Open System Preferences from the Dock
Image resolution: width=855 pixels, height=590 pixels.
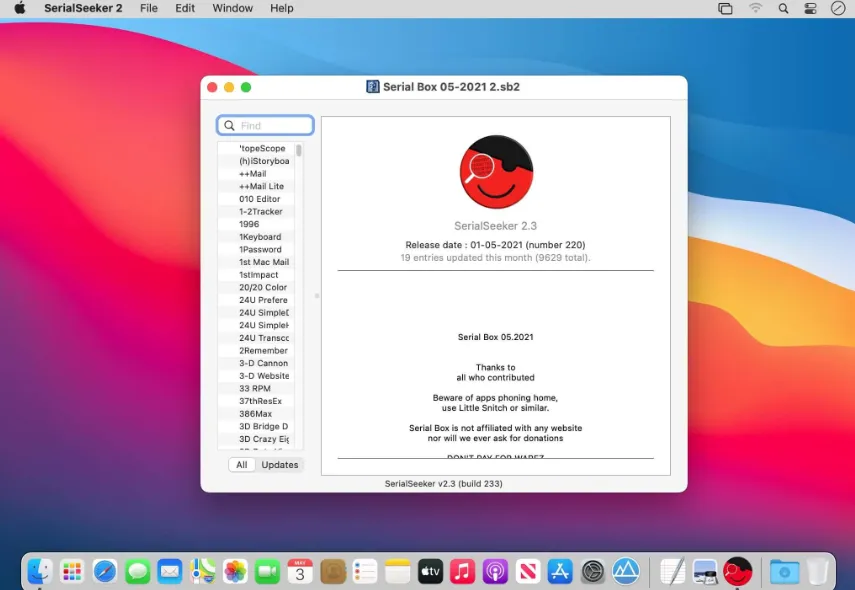tap(593, 571)
